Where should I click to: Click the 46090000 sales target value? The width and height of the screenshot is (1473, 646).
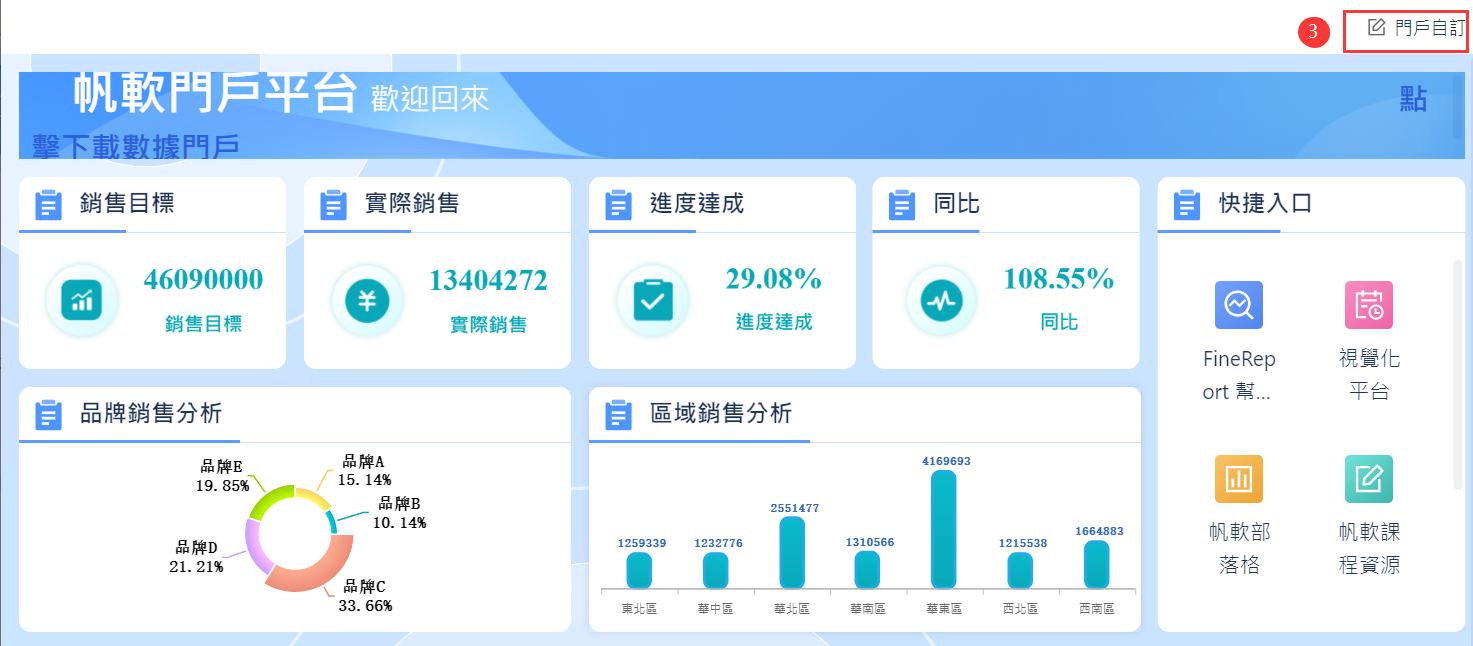tap(203, 280)
